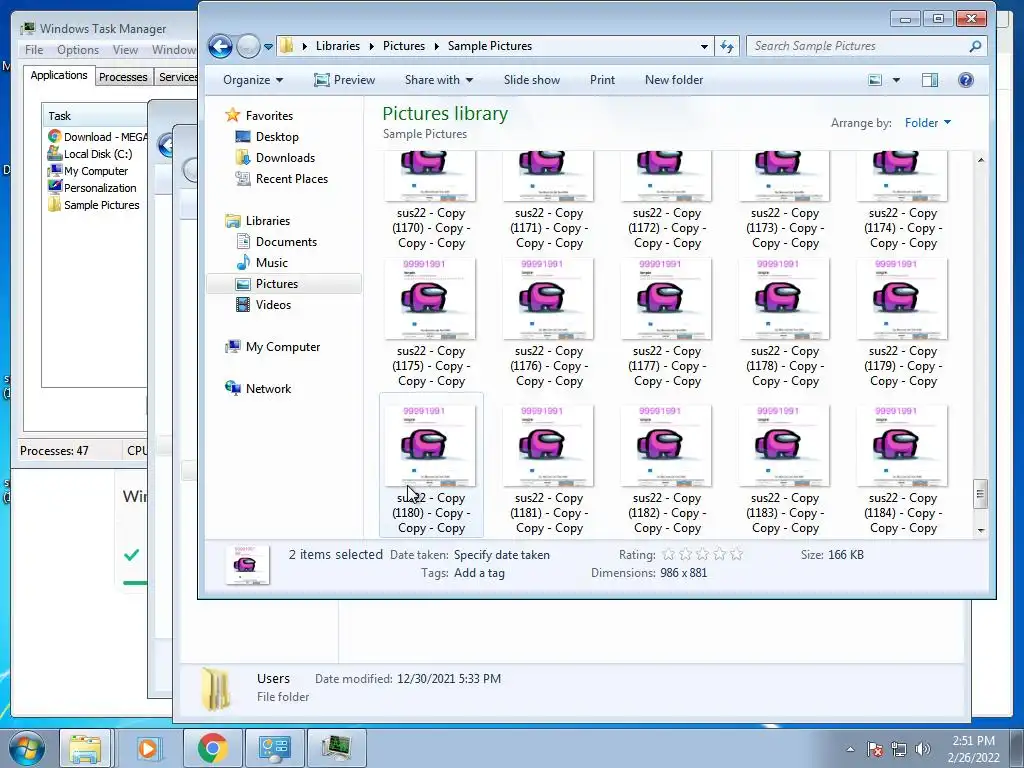Click the greyed-out Forward navigation arrow

248,46
